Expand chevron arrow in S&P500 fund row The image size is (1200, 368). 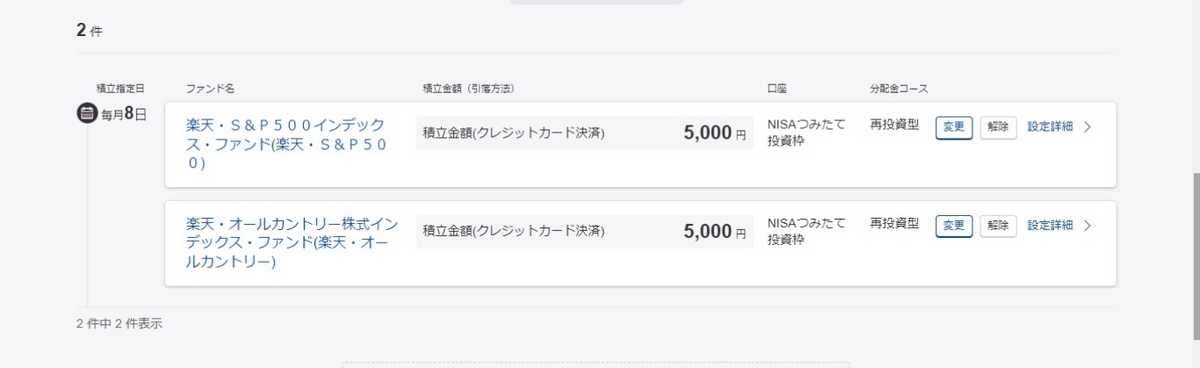point(1088,127)
